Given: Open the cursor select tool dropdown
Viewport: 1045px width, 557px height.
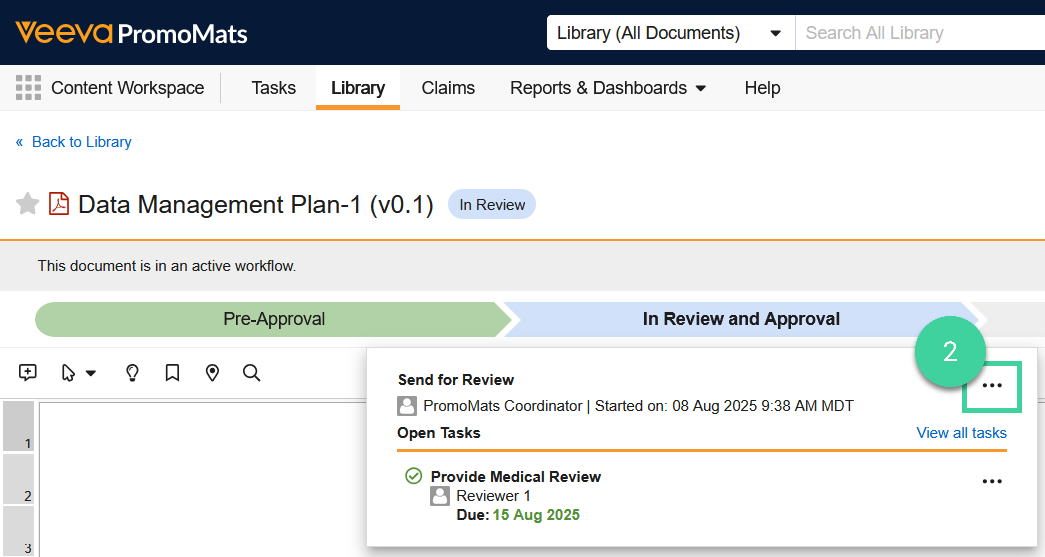Looking at the screenshot, I should (78, 373).
